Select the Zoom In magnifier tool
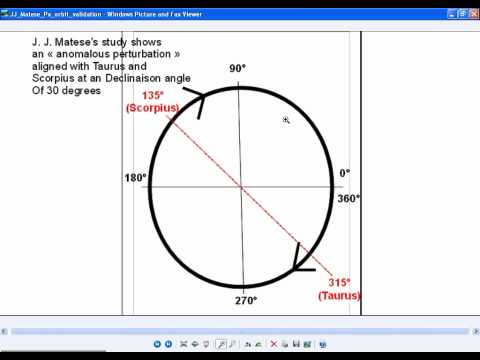 (x=221, y=344)
